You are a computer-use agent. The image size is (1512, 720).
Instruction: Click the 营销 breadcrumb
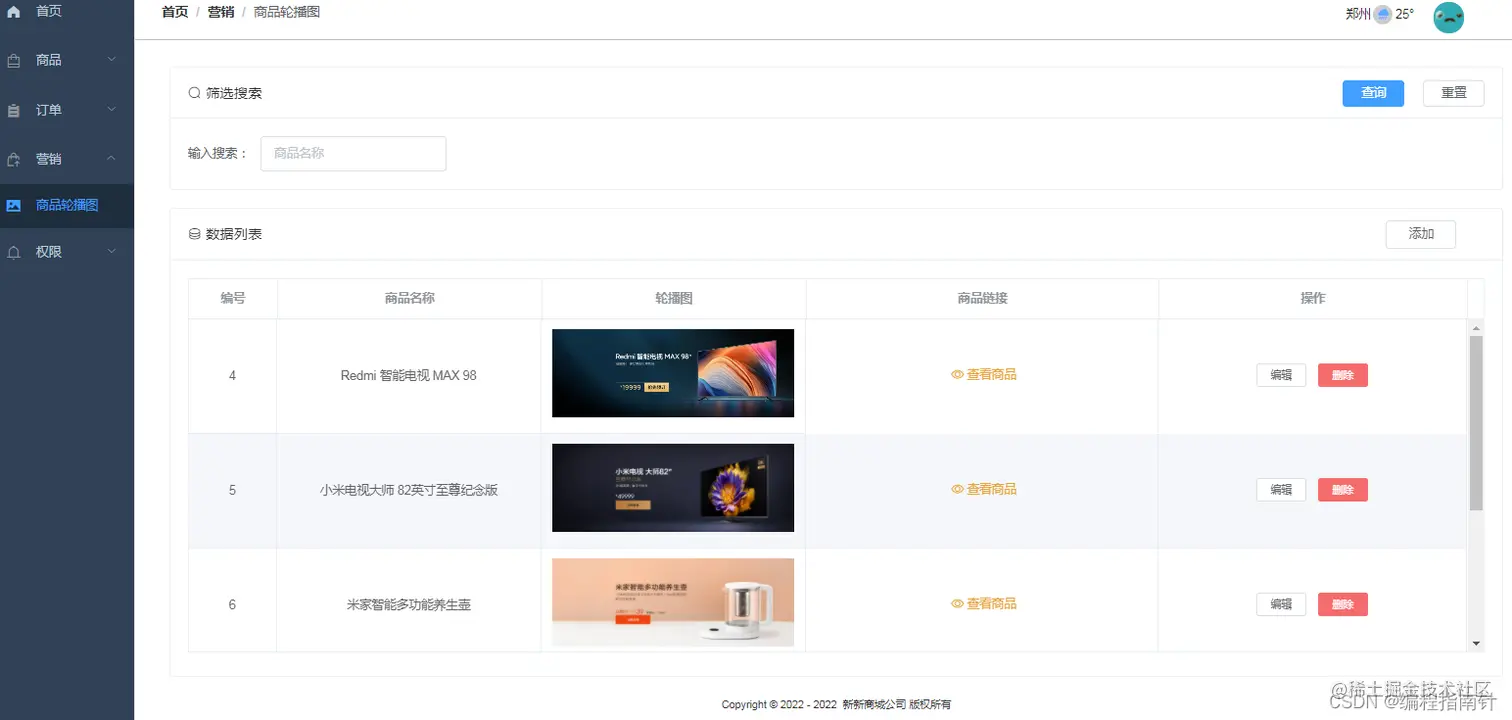(221, 12)
